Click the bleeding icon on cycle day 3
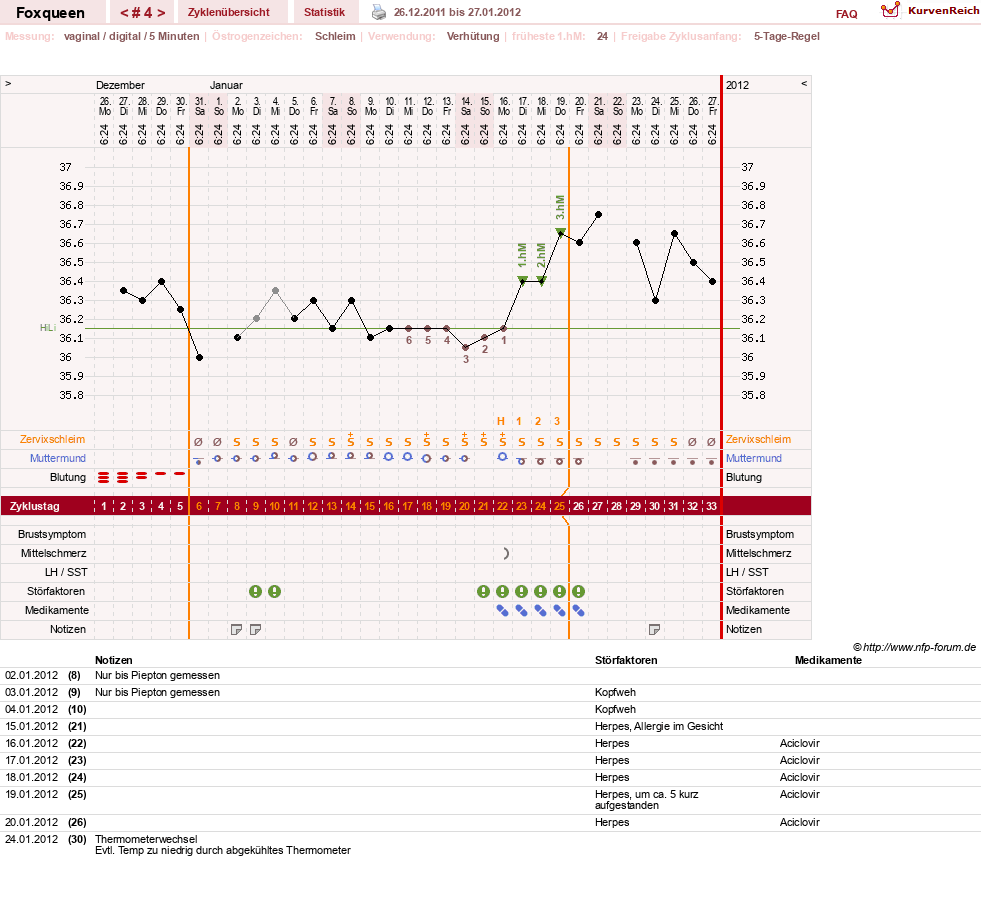Image resolution: width=981 pixels, height=907 pixels. (x=142, y=476)
